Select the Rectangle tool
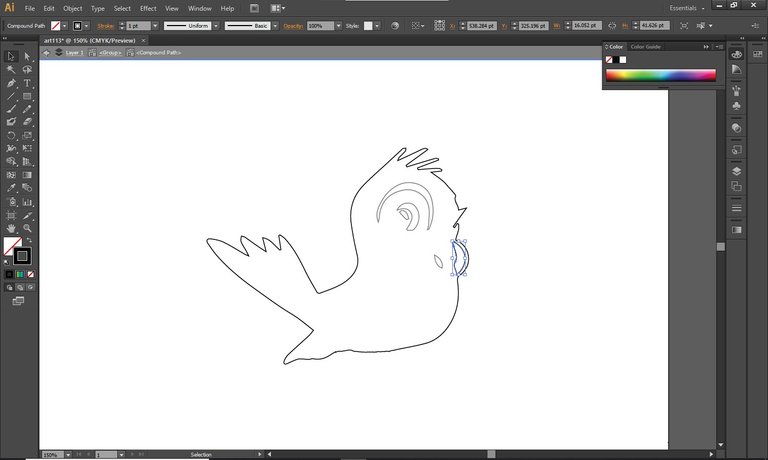 [x=27, y=96]
